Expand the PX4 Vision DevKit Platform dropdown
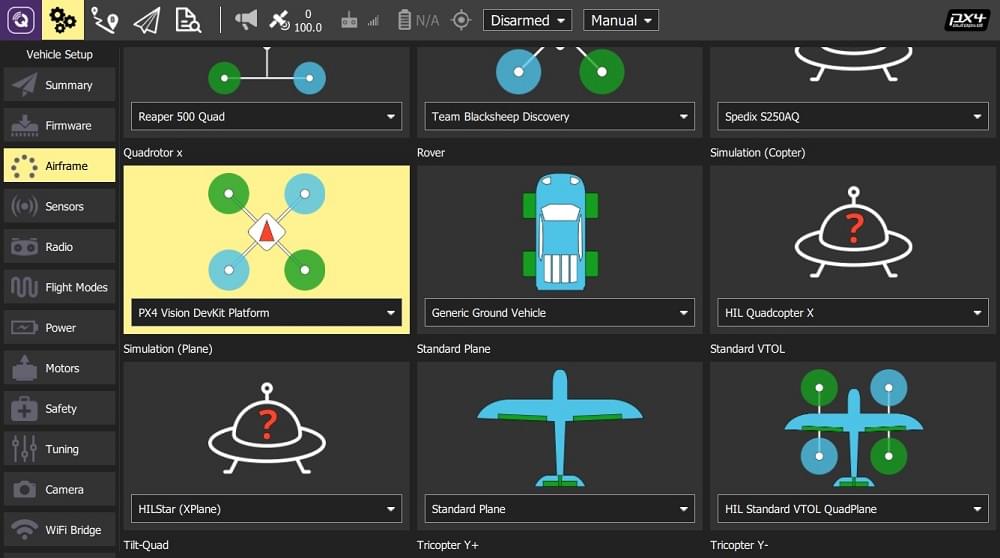Viewport: 1000px width, 558px height. 266,313
